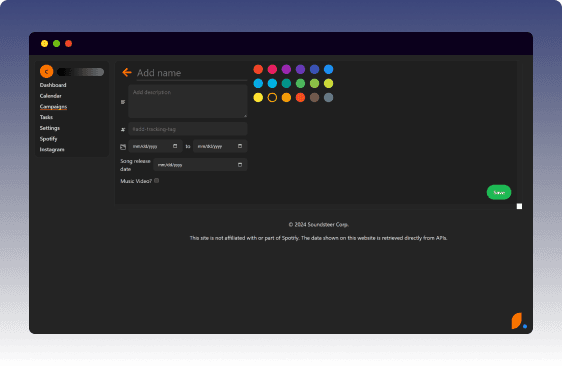Click the green Save button

[x=499, y=192]
